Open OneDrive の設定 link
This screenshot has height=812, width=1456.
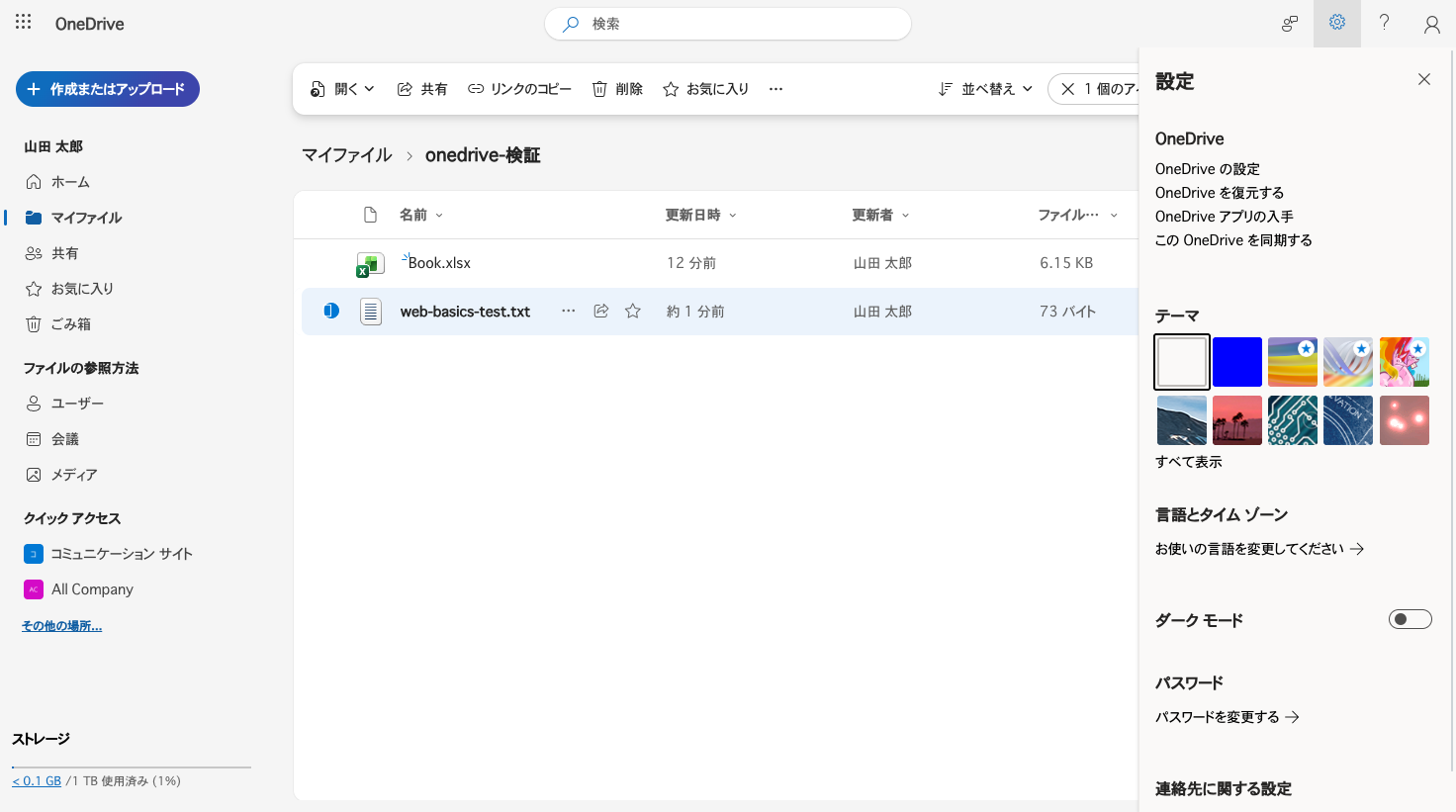tap(1208, 169)
